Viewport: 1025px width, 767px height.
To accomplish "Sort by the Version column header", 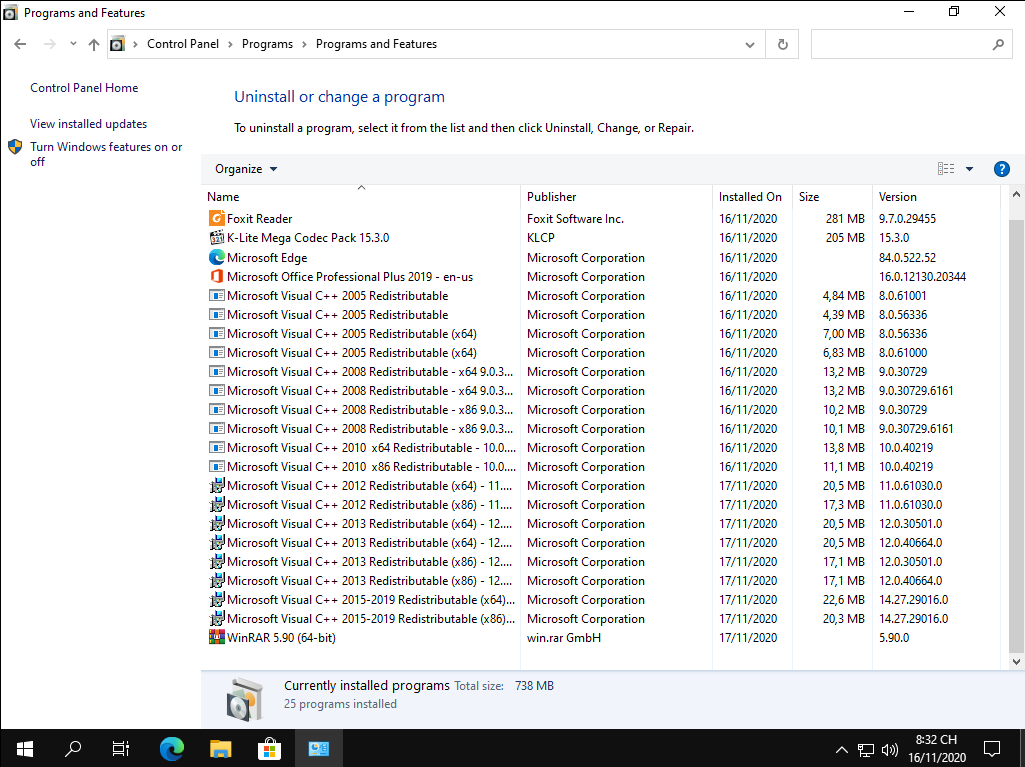I will 936,196.
